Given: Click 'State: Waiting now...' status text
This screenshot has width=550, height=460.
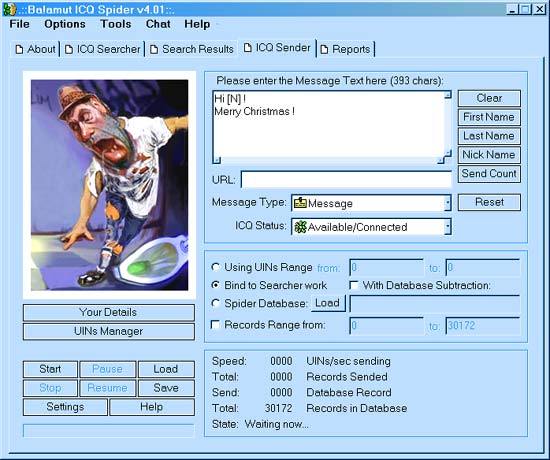Looking at the screenshot, I should click(260, 424).
